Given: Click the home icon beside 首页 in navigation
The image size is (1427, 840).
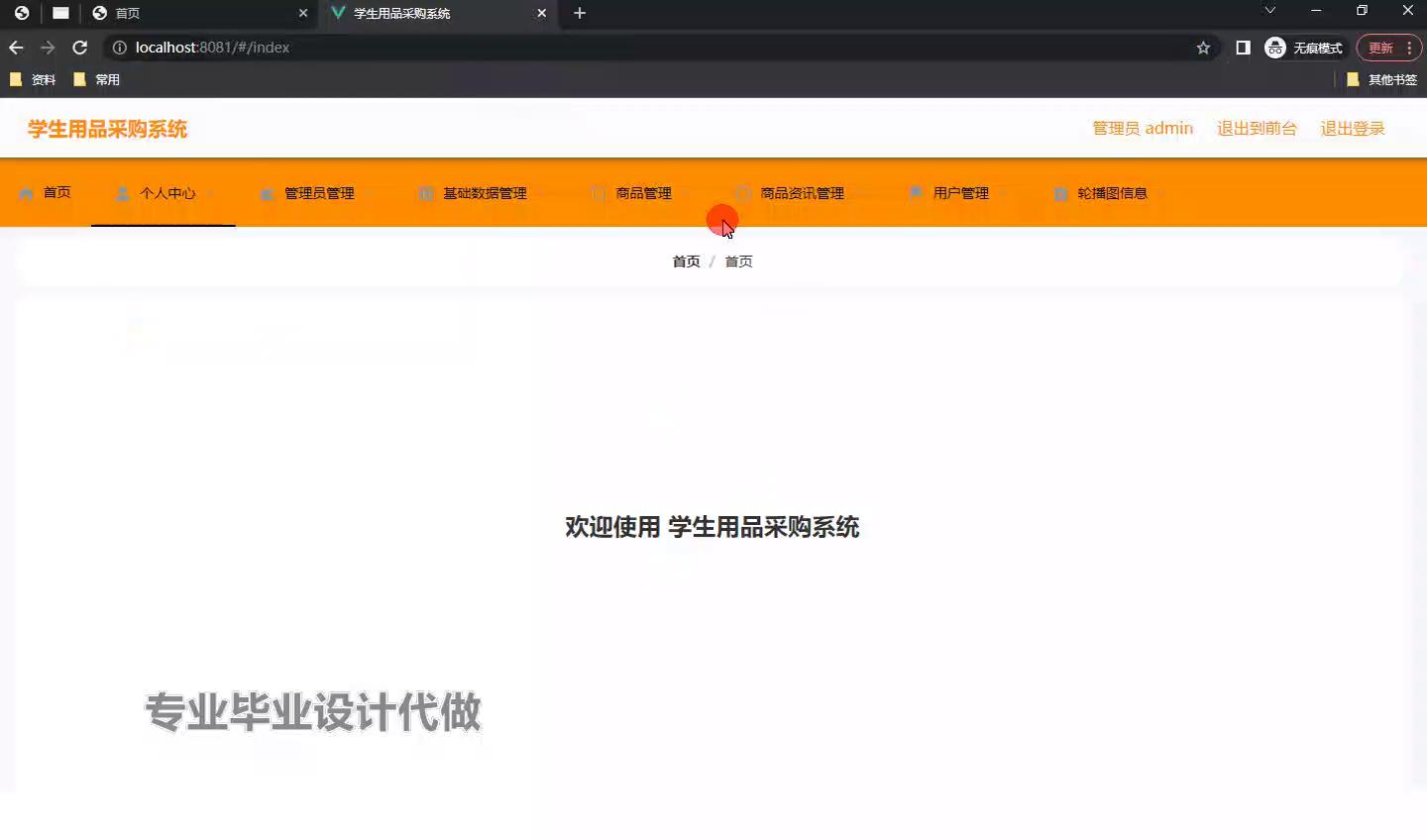Looking at the screenshot, I should click(27, 193).
